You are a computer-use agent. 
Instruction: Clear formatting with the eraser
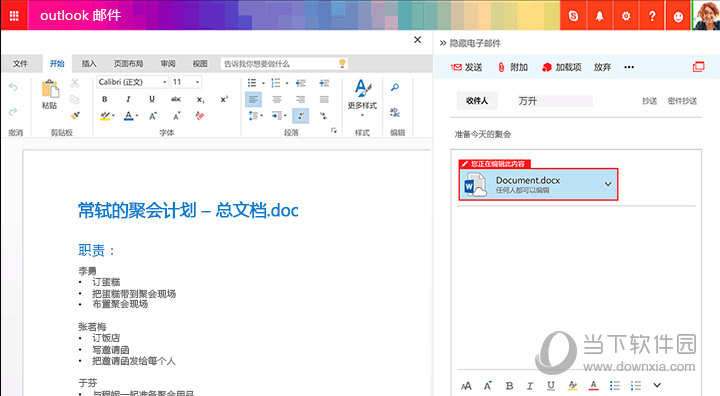click(200, 116)
